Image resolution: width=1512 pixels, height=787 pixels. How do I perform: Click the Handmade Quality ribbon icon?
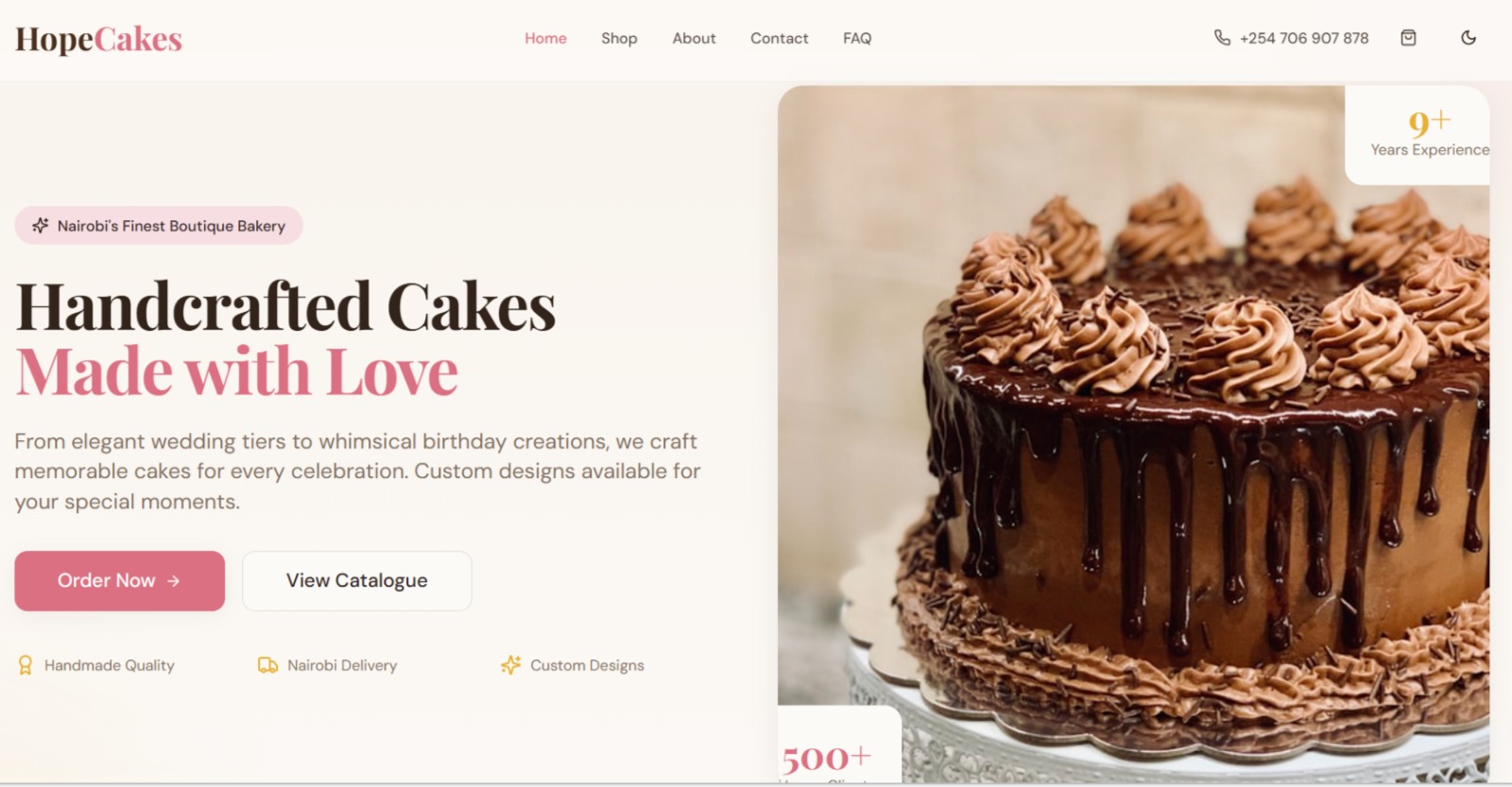pos(26,665)
